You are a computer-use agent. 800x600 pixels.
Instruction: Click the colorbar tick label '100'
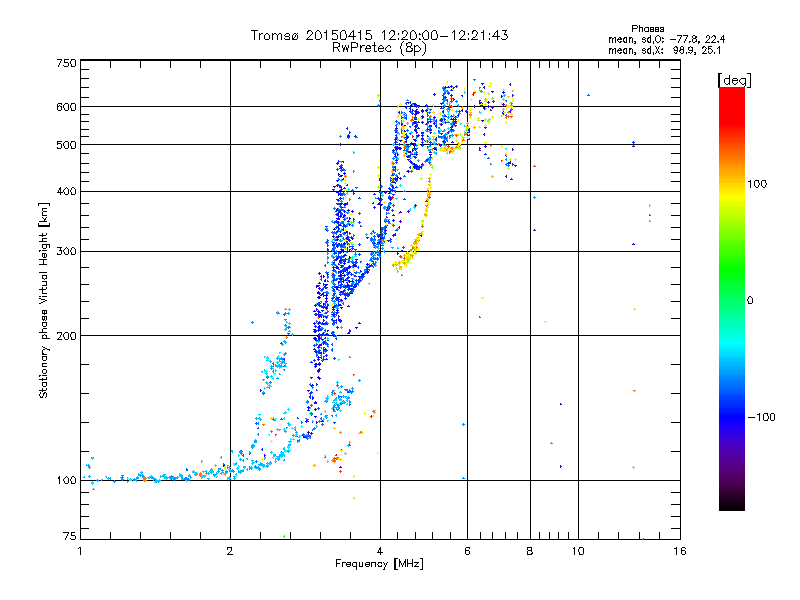757,184
